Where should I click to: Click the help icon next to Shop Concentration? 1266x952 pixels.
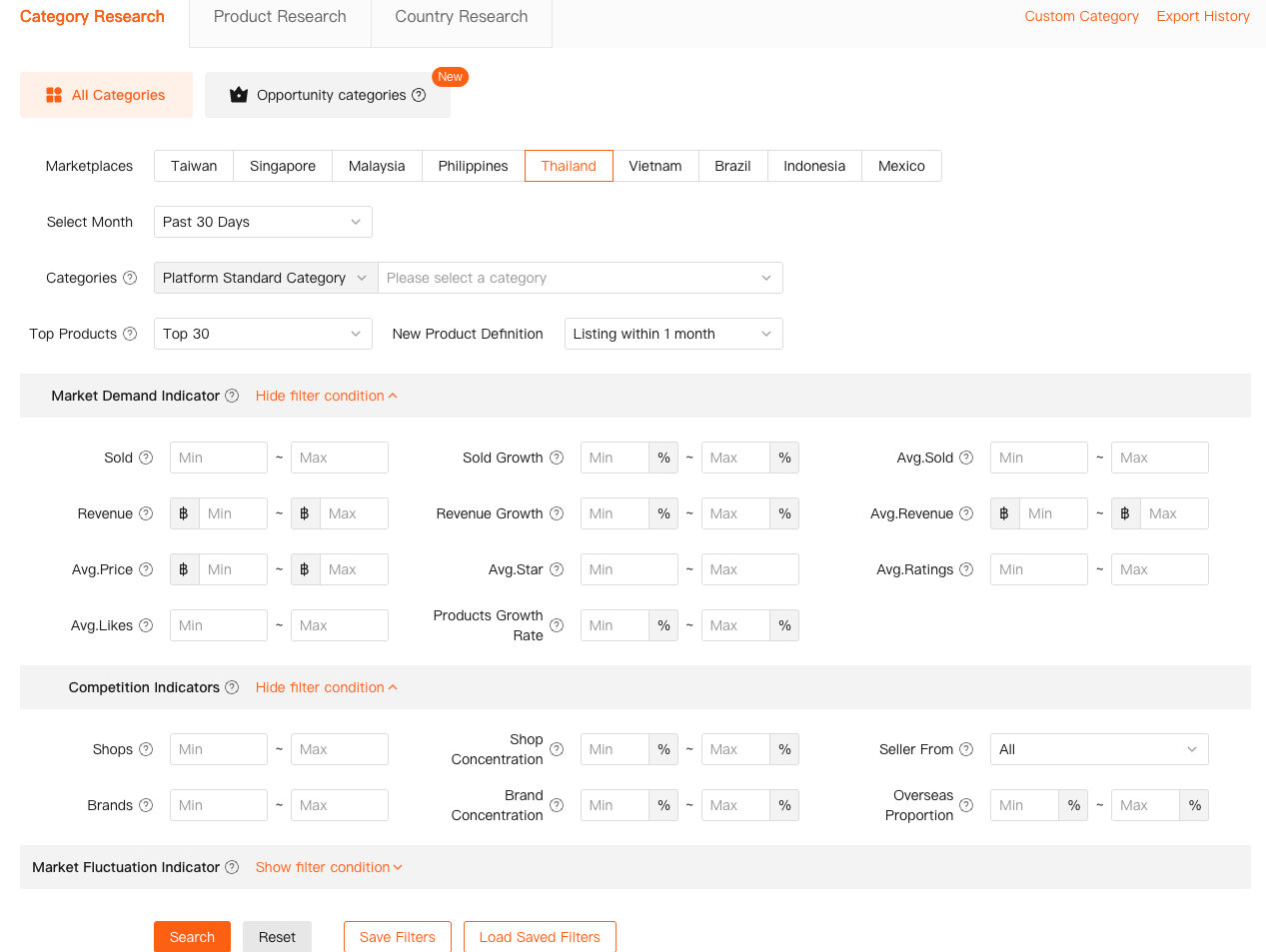[x=557, y=749]
